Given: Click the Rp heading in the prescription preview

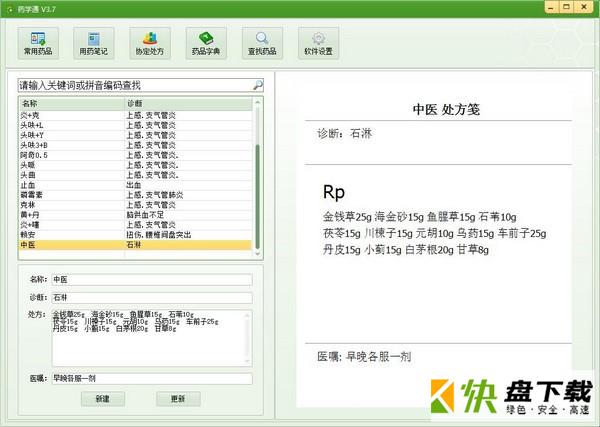Looking at the screenshot, I should click(x=334, y=192).
